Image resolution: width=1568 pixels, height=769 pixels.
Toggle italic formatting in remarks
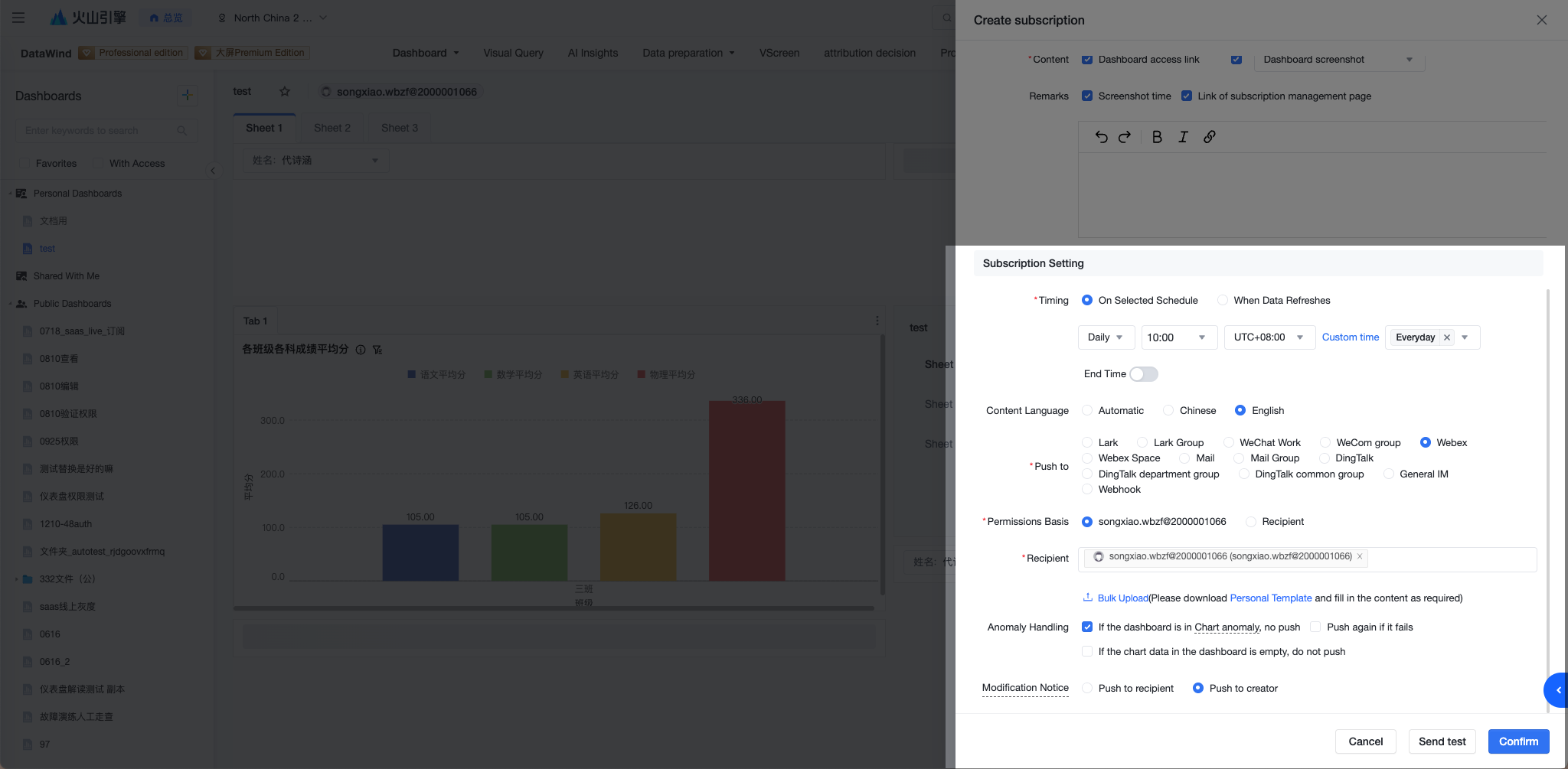tap(1183, 137)
